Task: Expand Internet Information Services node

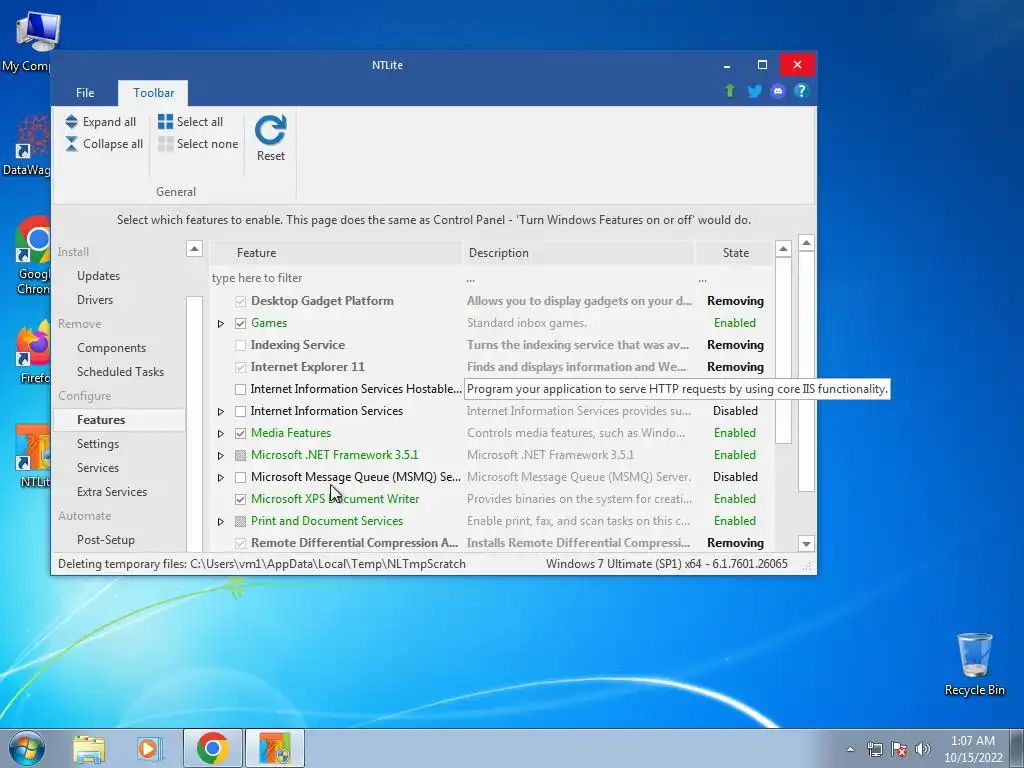Action: click(221, 411)
